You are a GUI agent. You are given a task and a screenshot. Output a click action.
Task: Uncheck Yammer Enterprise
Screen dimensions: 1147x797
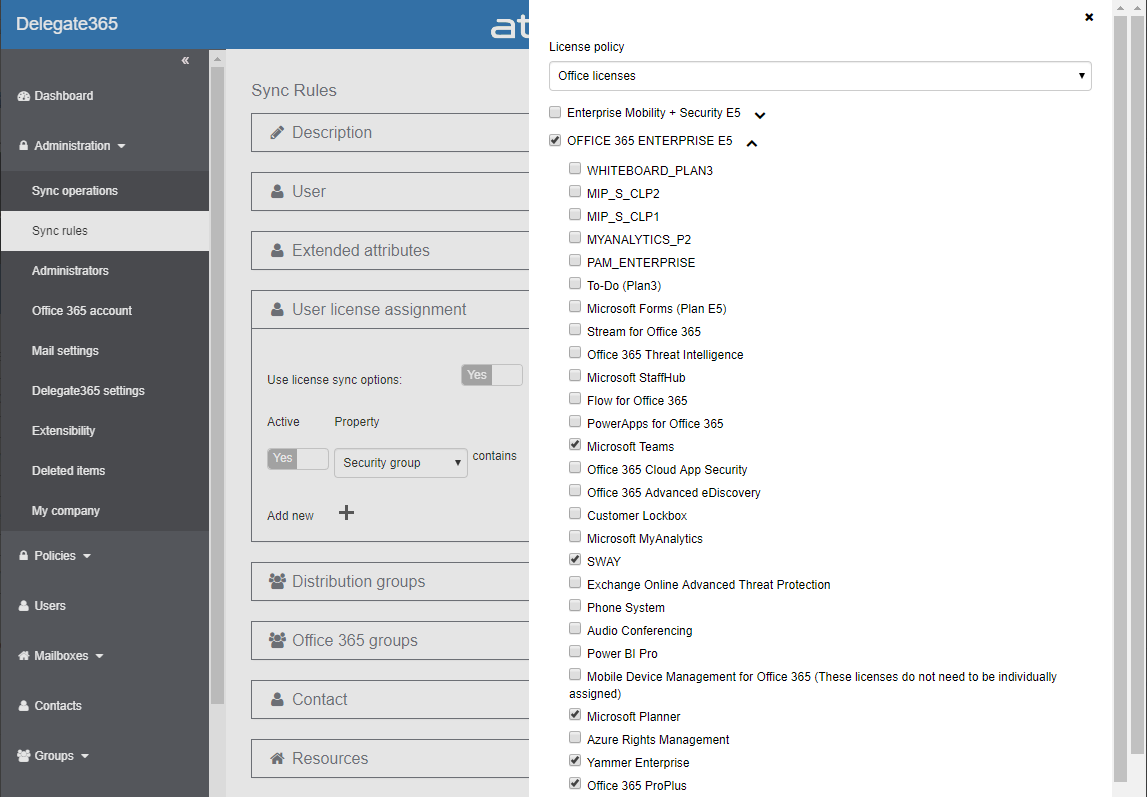tap(575, 760)
